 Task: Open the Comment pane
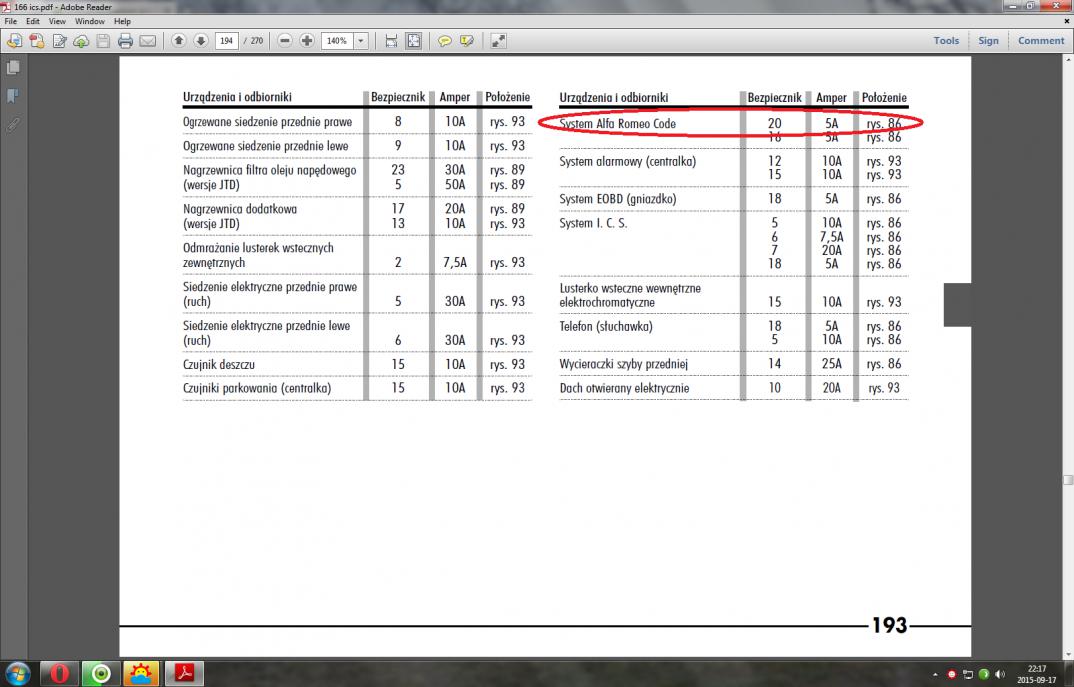coord(1041,40)
